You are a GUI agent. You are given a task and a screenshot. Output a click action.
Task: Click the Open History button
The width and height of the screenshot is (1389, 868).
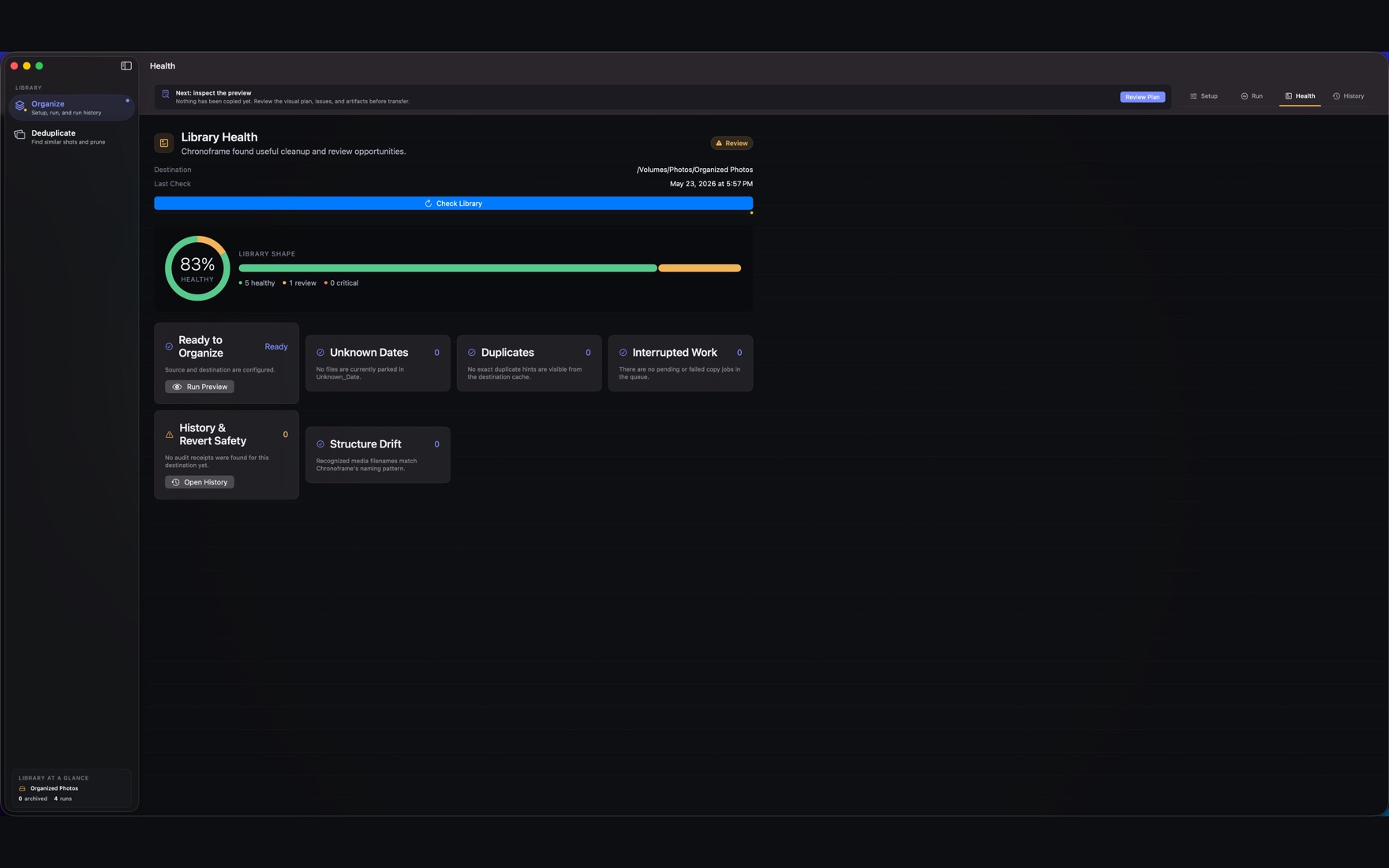(x=200, y=482)
